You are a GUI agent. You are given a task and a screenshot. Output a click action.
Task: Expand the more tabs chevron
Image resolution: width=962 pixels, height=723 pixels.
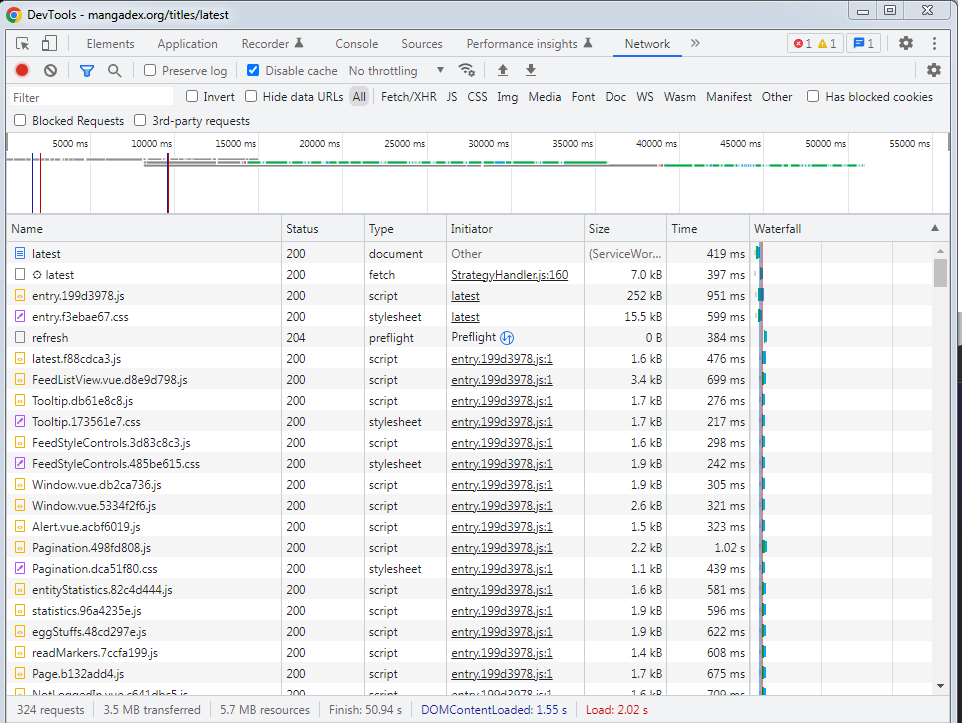pyautogui.click(x=695, y=44)
